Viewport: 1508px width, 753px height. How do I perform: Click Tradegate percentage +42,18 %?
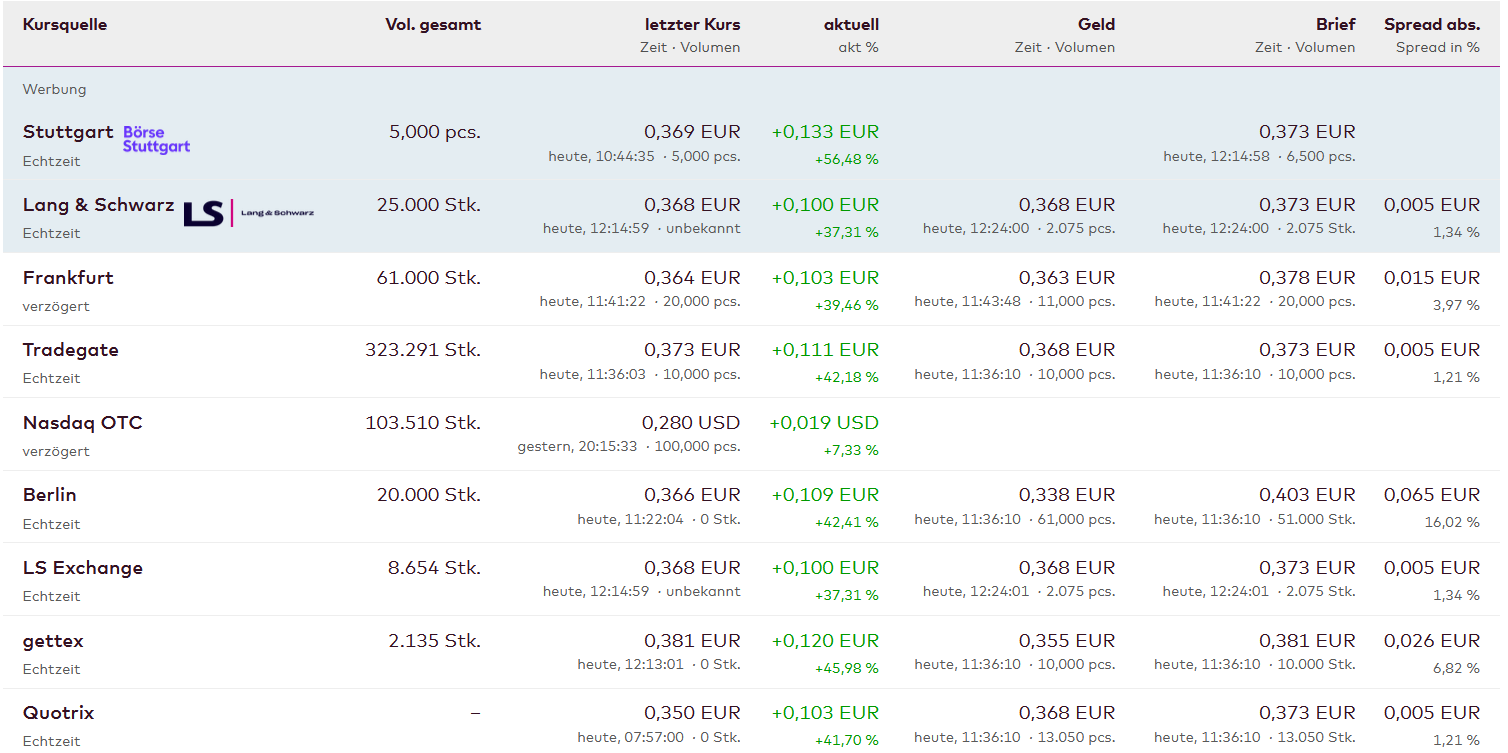pos(847,377)
